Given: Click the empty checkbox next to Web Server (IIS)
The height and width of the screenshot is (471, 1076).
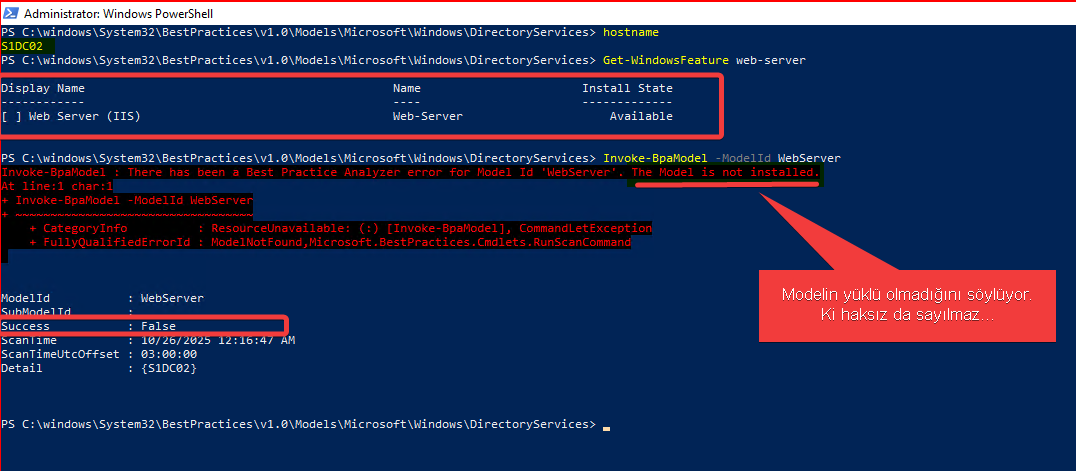Looking at the screenshot, I should pos(11,116).
